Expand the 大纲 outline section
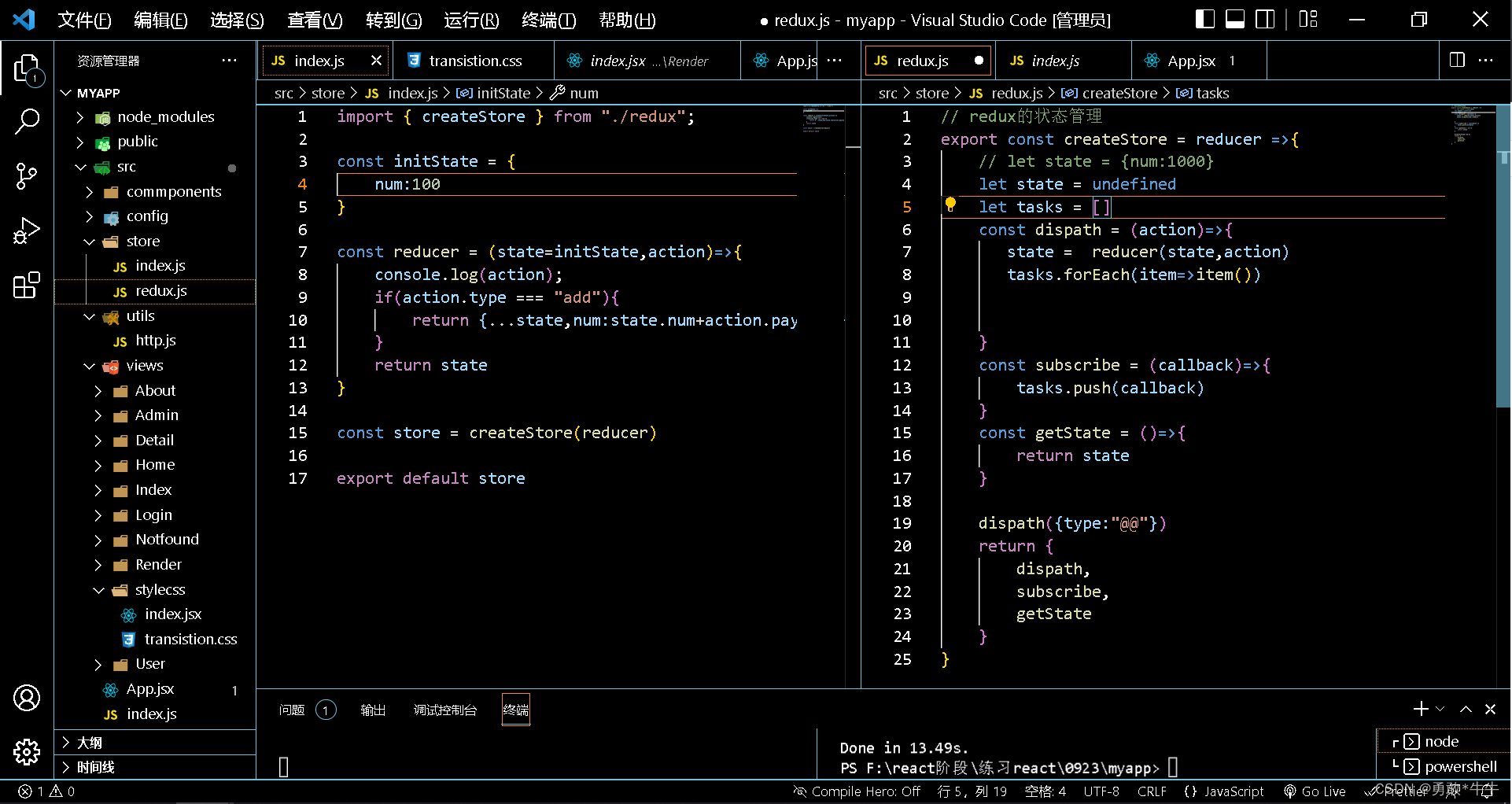The width and height of the screenshot is (1512, 804). pyautogui.click(x=90, y=743)
